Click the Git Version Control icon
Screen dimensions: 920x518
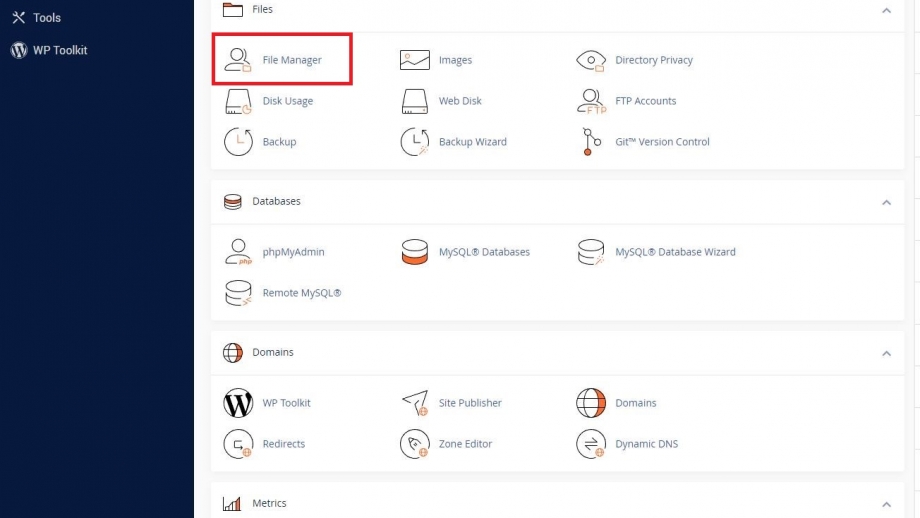[x=591, y=141]
